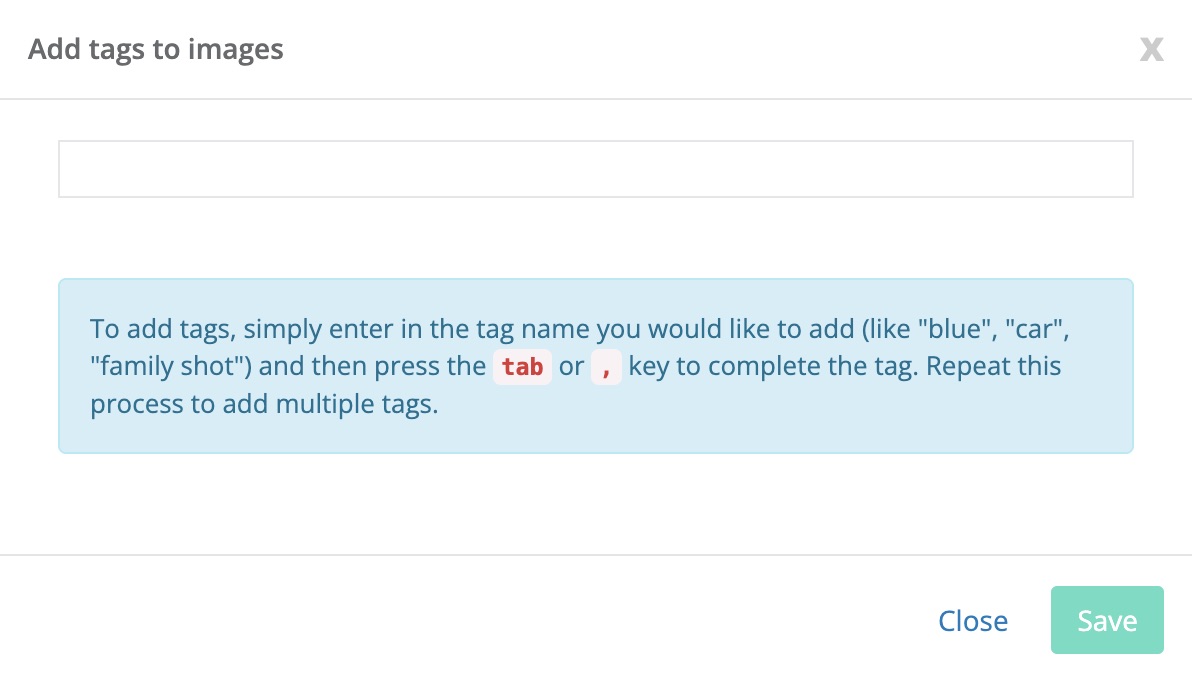Focus the empty tag name input field
The image size is (1192, 680).
click(596, 169)
